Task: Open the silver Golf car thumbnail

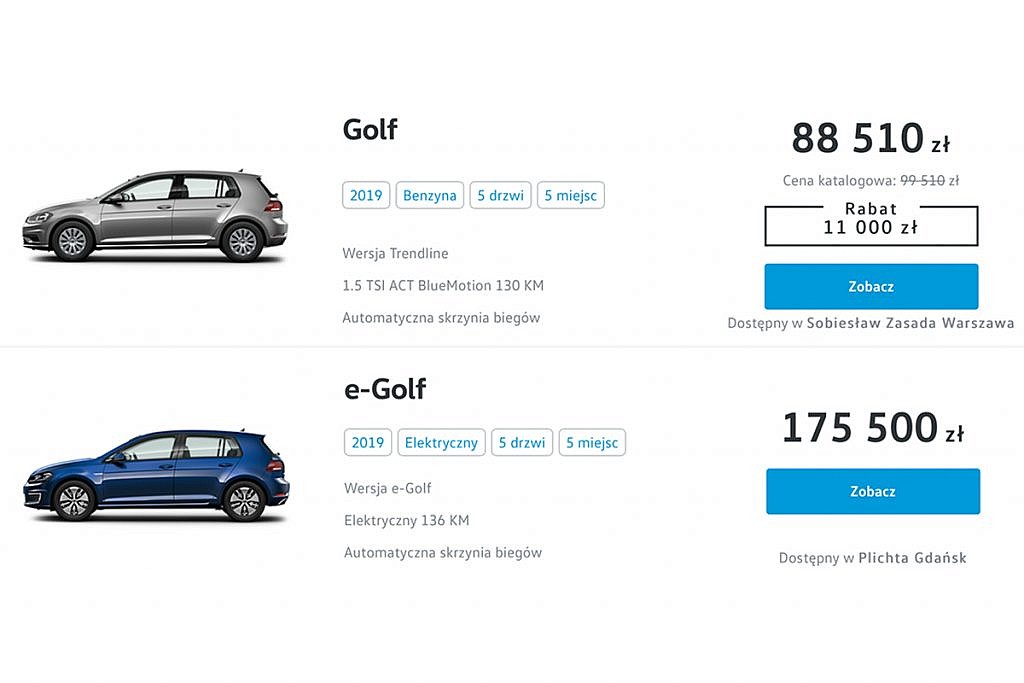Action: point(155,215)
